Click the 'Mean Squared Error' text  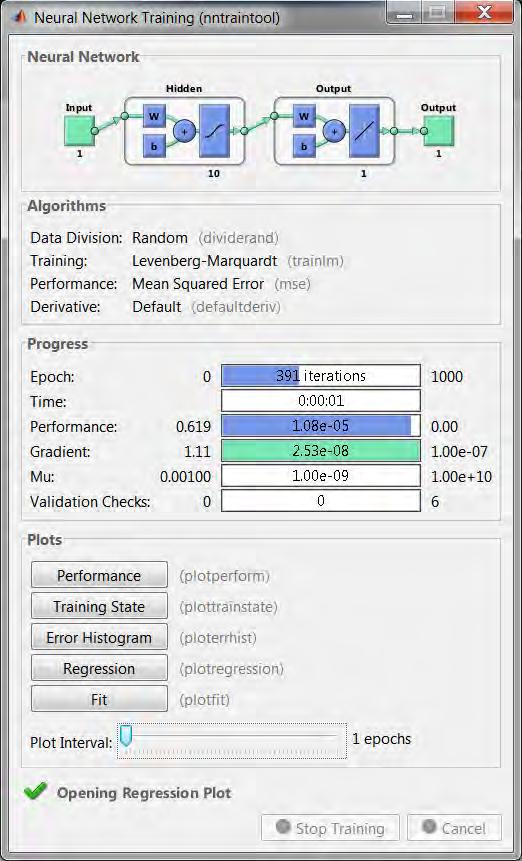tap(198, 284)
